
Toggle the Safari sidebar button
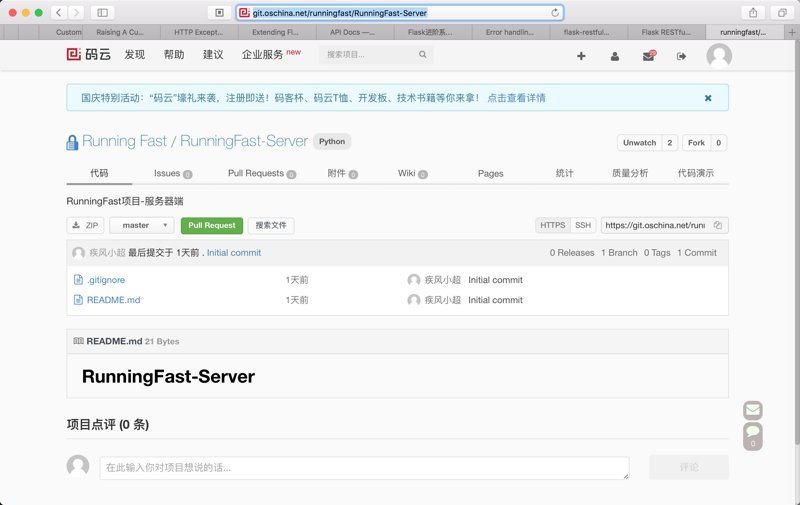(103, 13)
